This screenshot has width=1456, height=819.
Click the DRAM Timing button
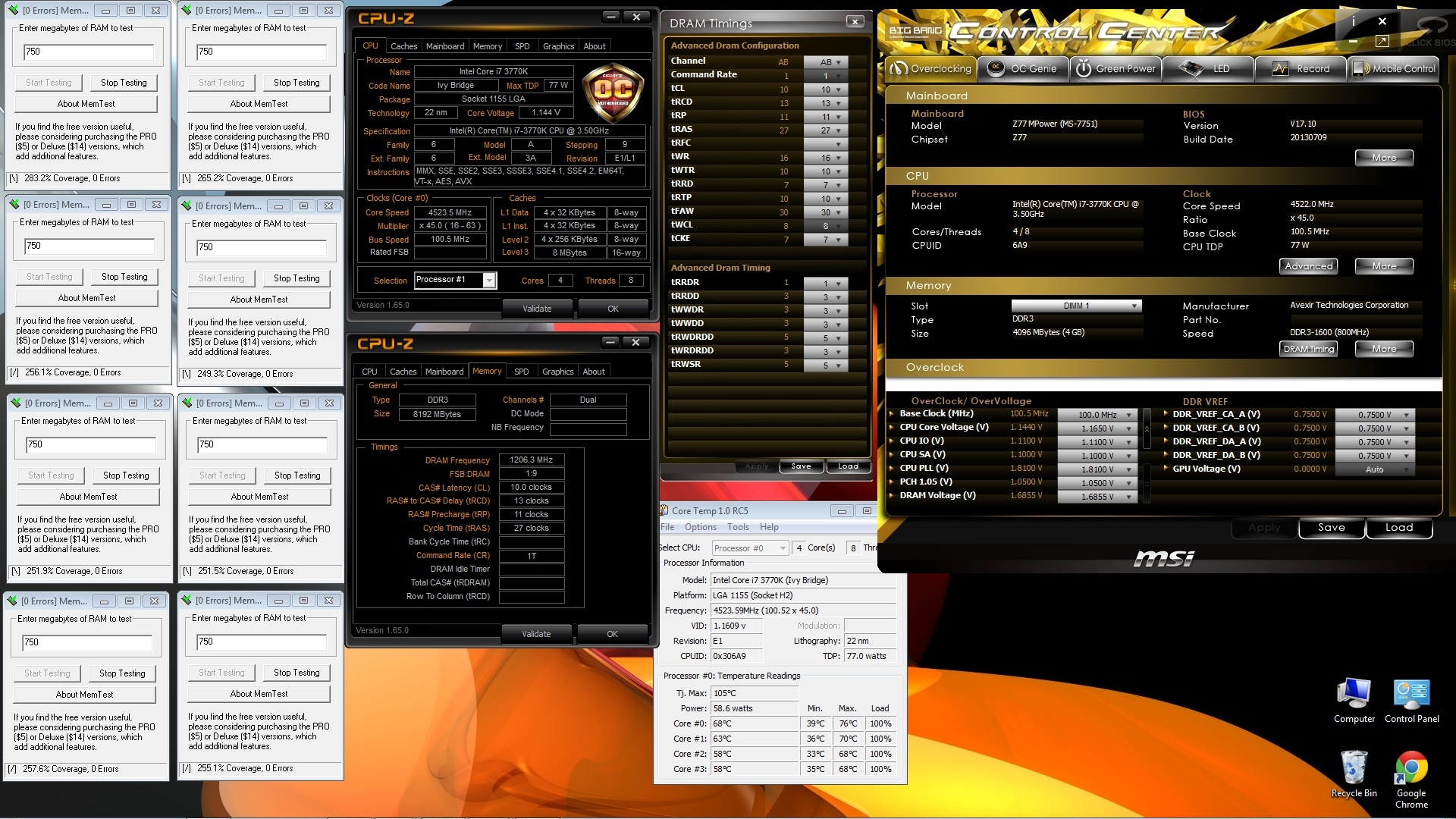click(1308, 349)
